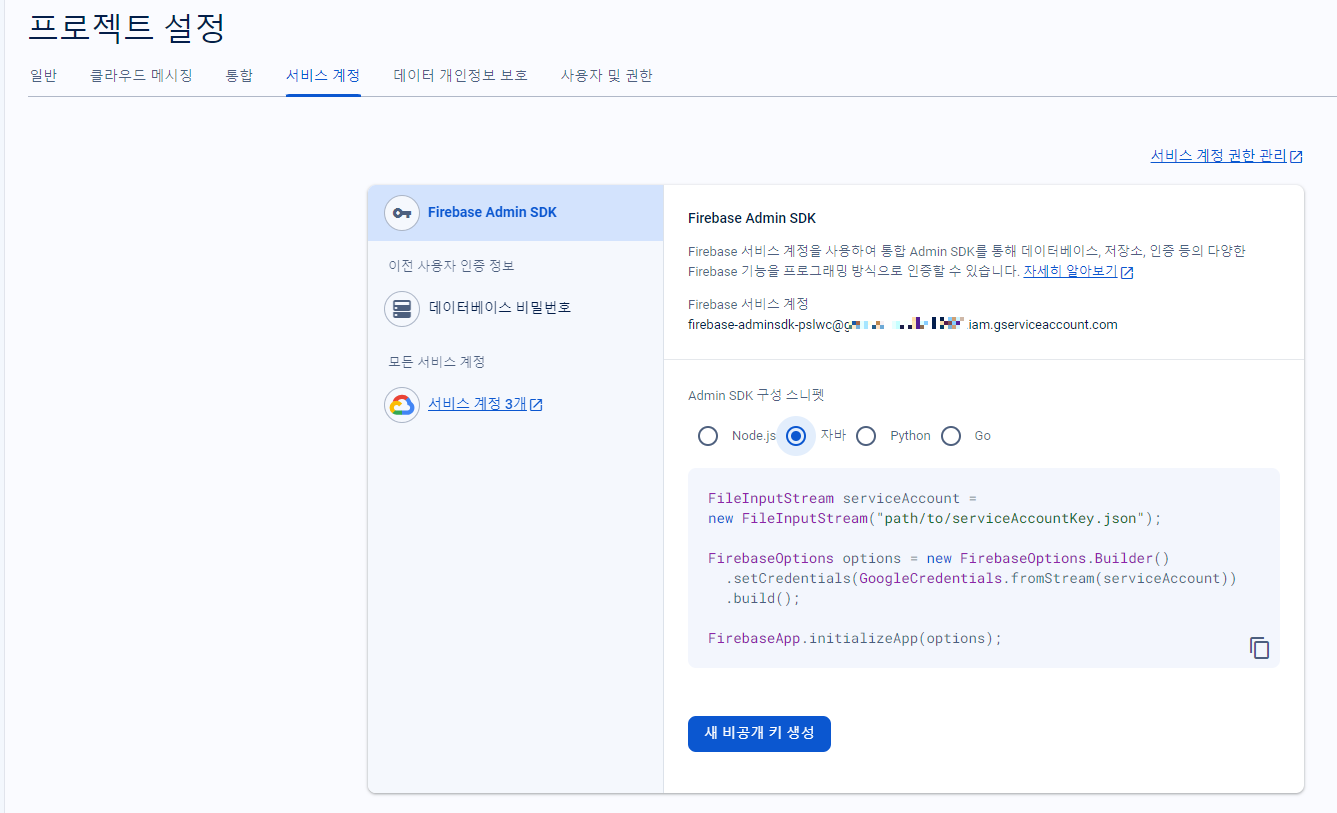Select the 서비스 계정 tab
Image resolution: width=1337 pixels, height=813 pixels.
click(323, 76)
